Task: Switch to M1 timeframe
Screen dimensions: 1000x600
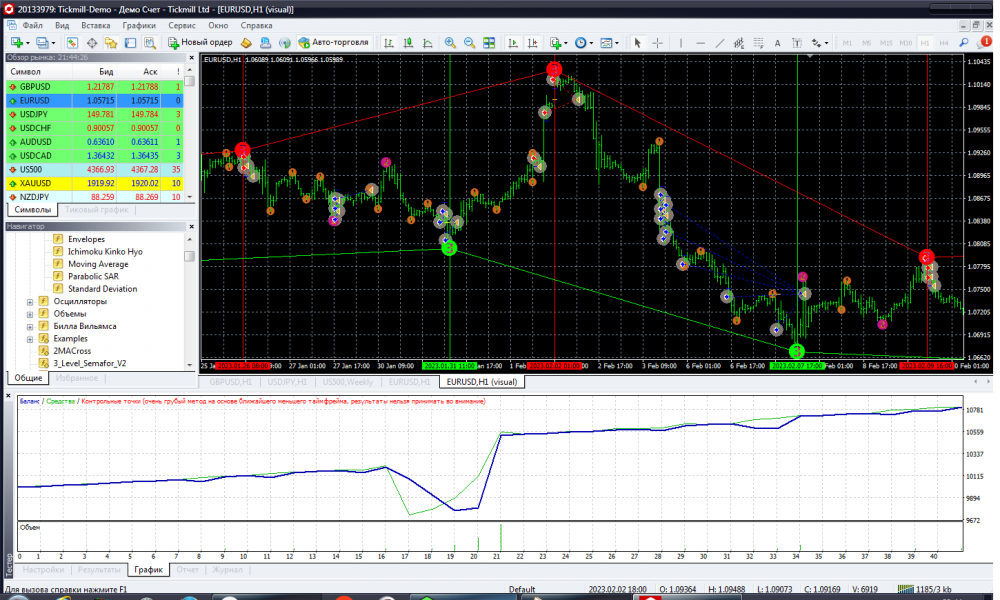Action: (847, 43)
